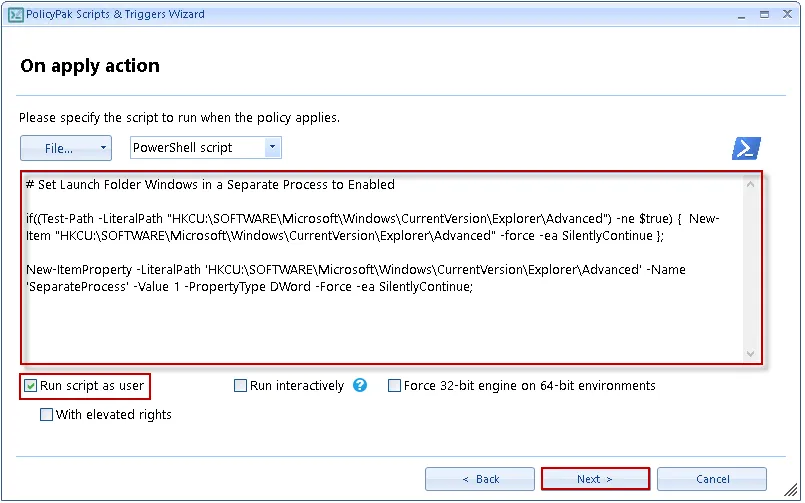Click the Next button
The height and width of the screenshot is (503, 805).
595,479
